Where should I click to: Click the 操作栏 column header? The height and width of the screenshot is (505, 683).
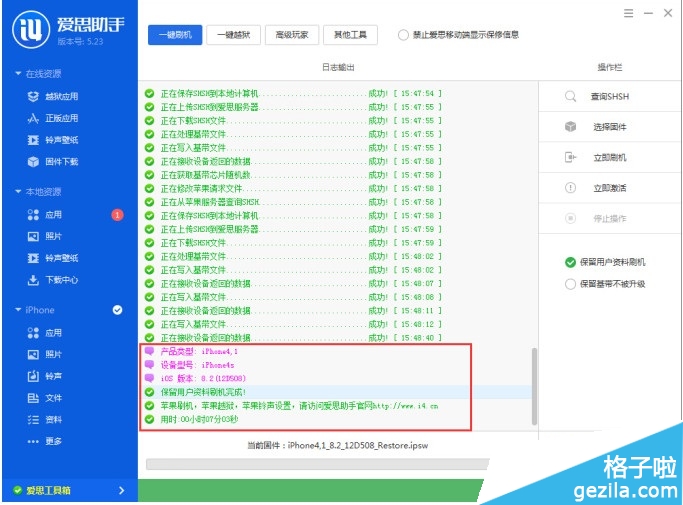[x=610, y=68]
